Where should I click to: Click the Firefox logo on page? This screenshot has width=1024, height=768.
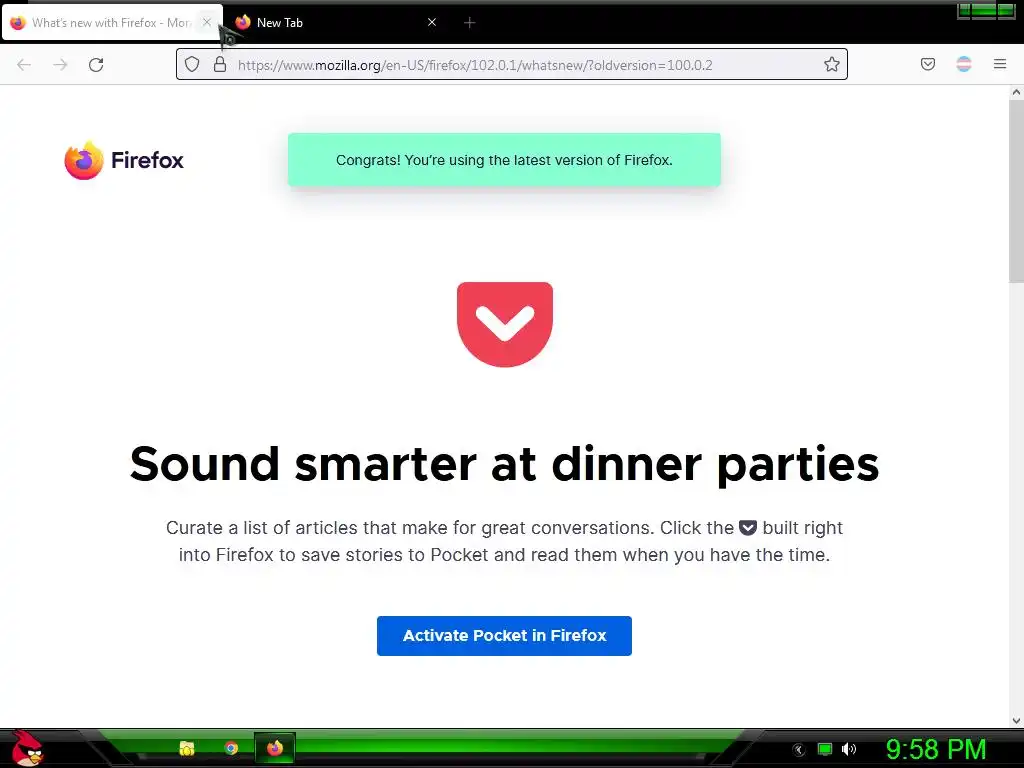point(124,160)
